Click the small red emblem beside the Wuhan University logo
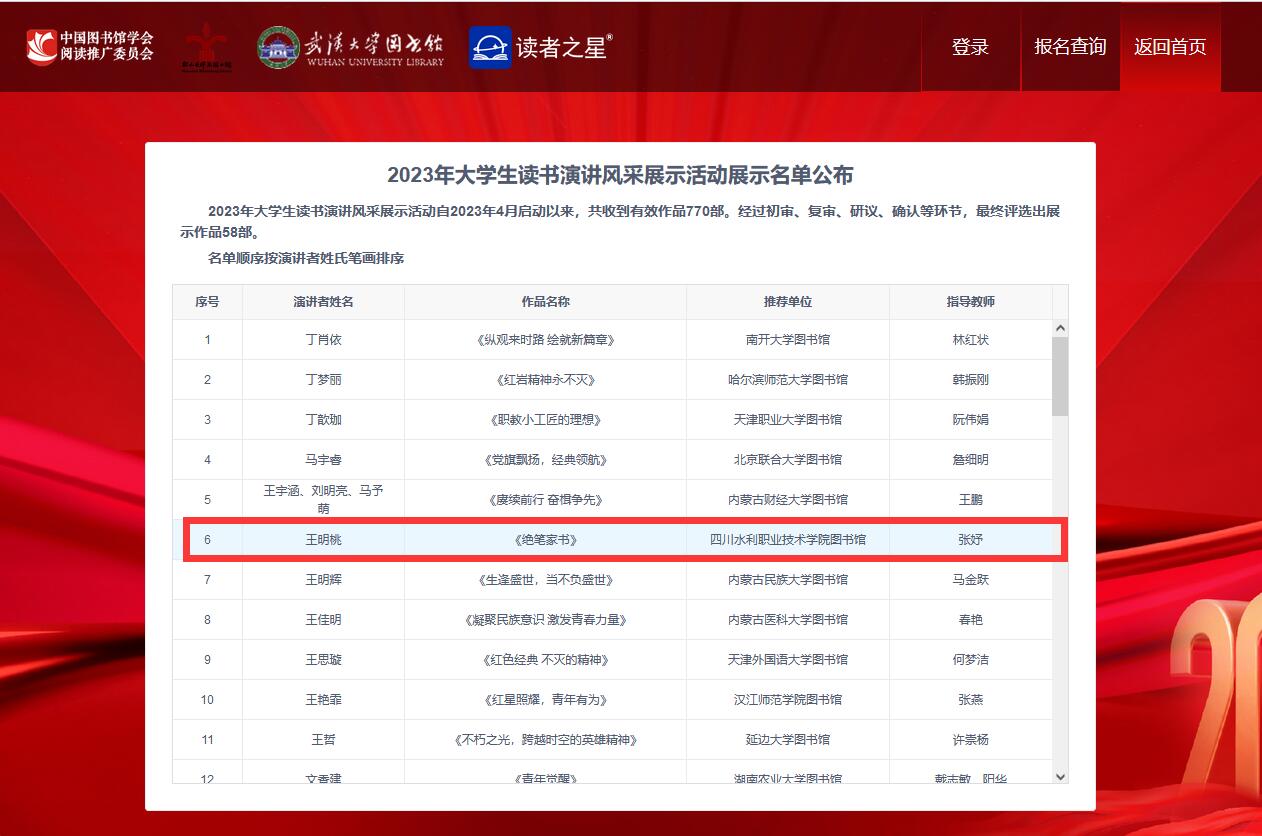 [x=206, y=46]
